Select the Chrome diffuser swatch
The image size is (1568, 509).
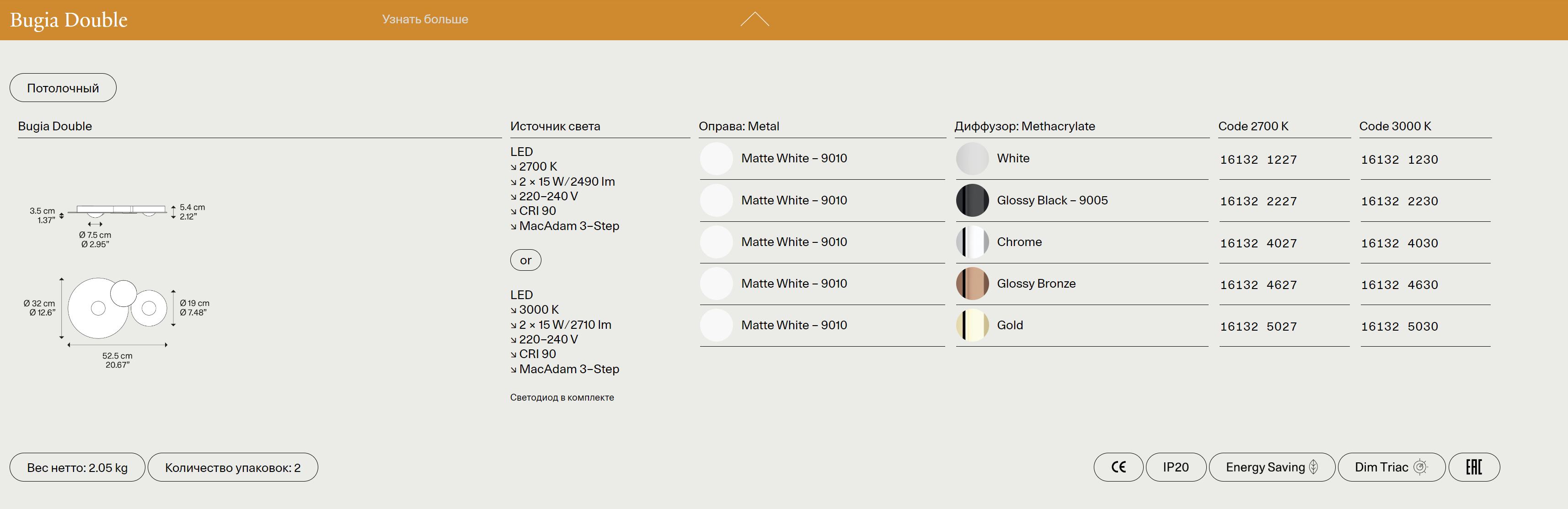click(x=972, y=242)
